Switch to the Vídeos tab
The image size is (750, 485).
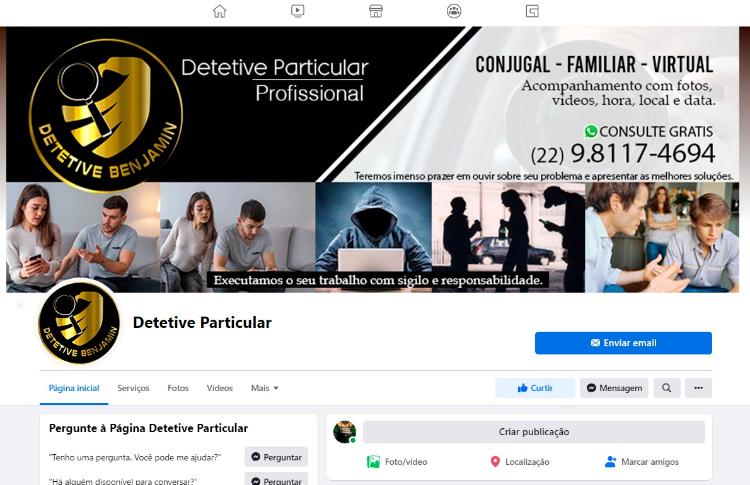[x=220, y=388]
